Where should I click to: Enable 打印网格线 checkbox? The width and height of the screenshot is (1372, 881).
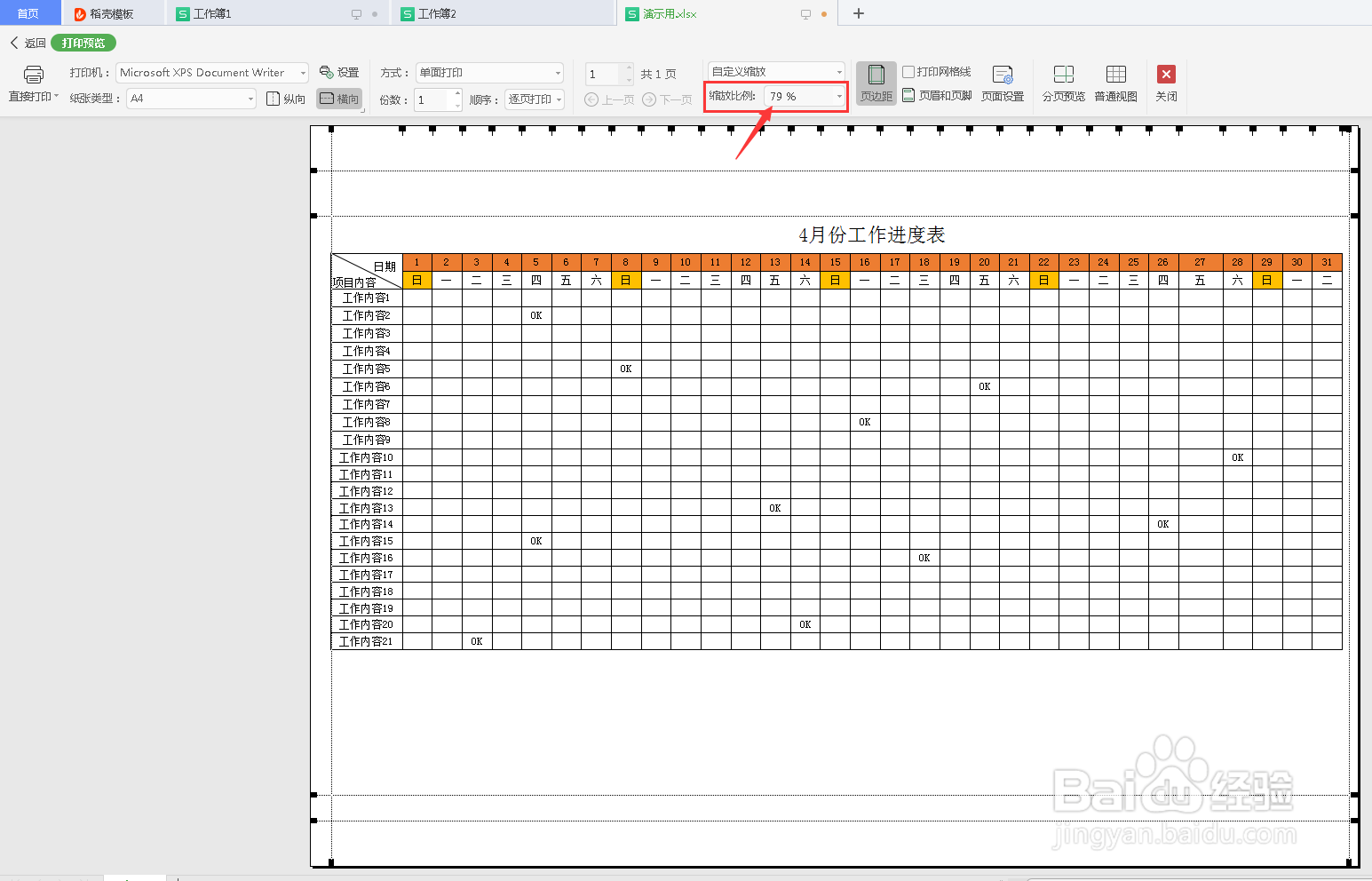coord(908,72)
